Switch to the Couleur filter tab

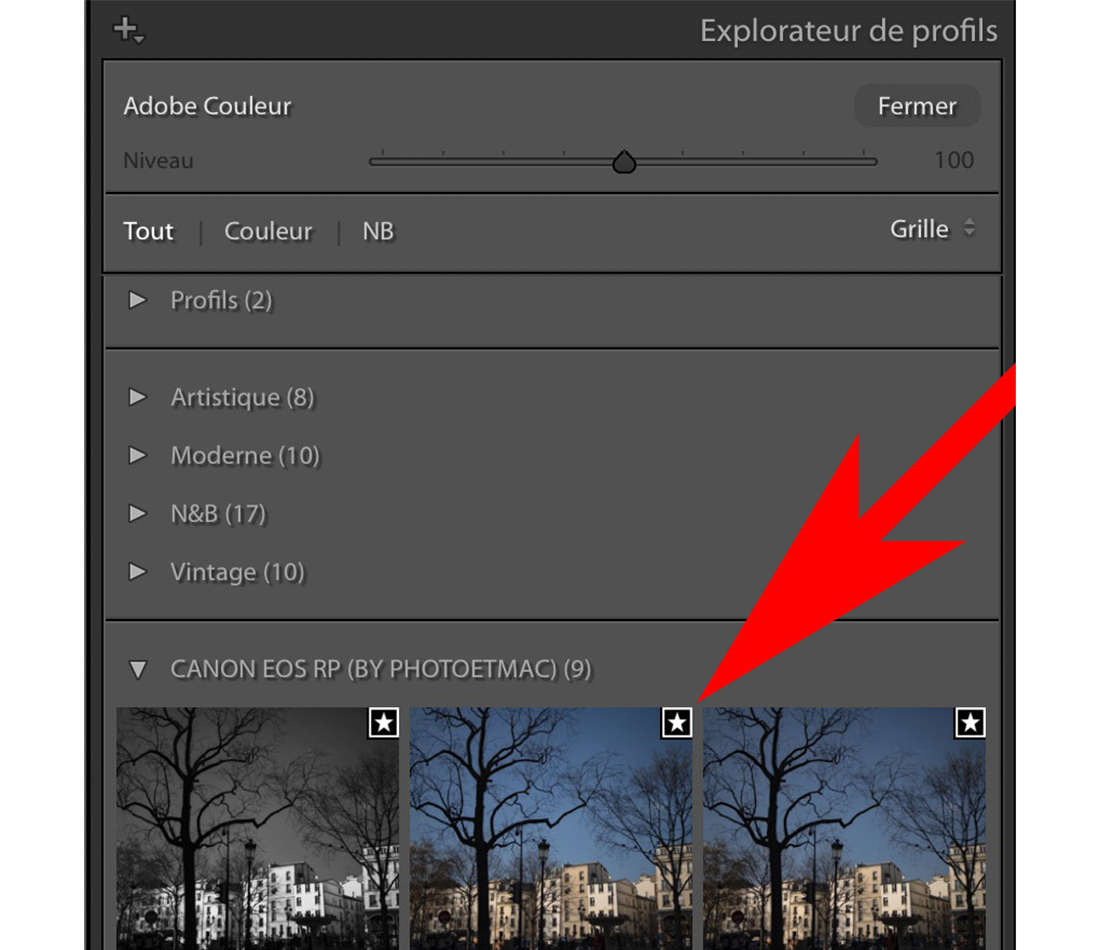pos(268,231)
